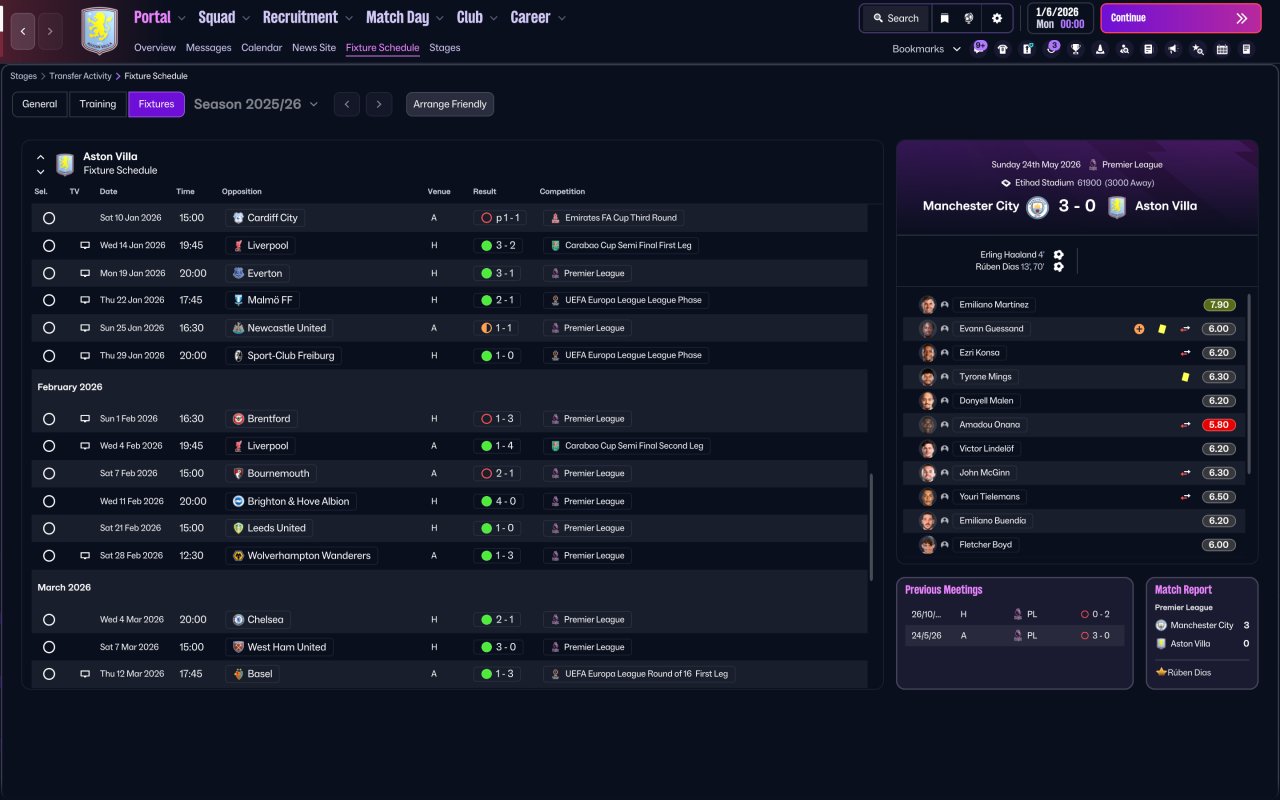Open the Match Report panel
The image size is (1280, 800).
tap(1202, 633)
